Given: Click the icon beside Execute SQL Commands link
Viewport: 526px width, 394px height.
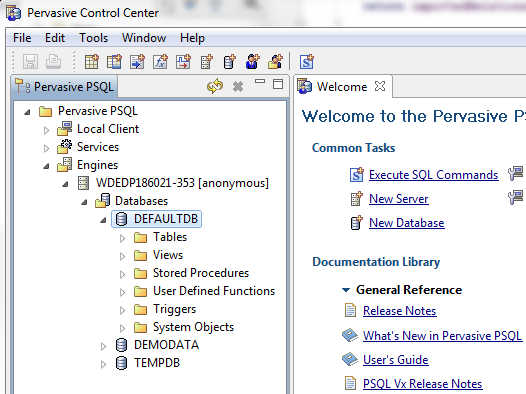Looking at the screenshot, I should click(x=357, y=175).
